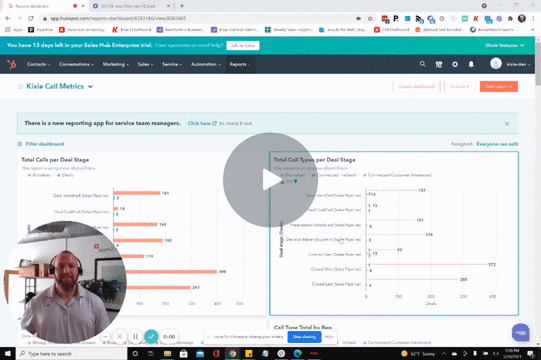Viewport: 541px width, 360px height.
Task: Switch to the second browser tab
Action: 132,6
